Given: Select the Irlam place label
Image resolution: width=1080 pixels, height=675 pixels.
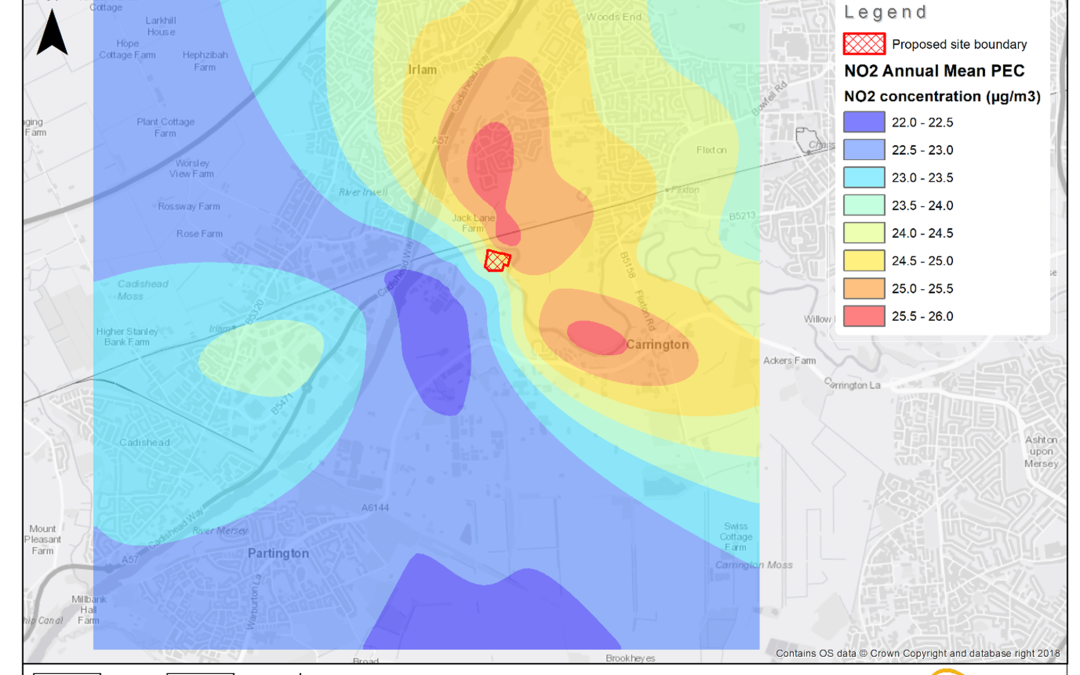Looking at the screenshot, I should 421,70.
